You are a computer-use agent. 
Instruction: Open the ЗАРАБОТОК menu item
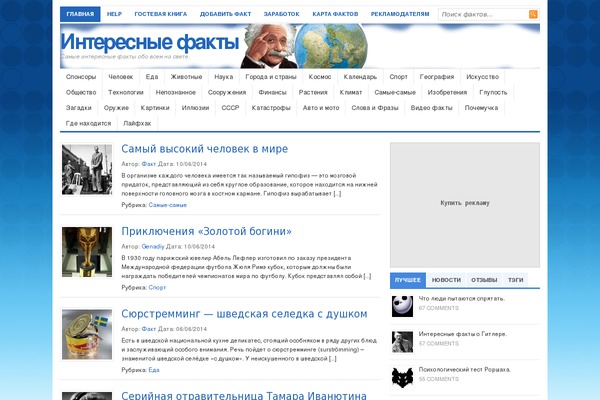click(x=282, y=14)
